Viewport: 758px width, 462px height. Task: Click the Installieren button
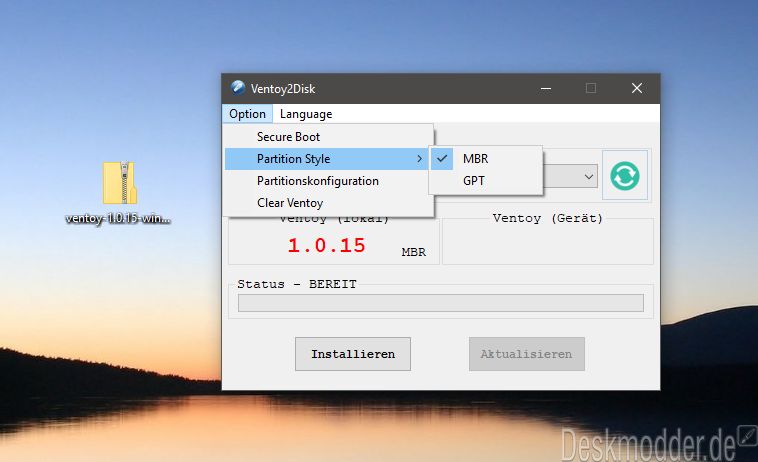(x=353, y=354)
